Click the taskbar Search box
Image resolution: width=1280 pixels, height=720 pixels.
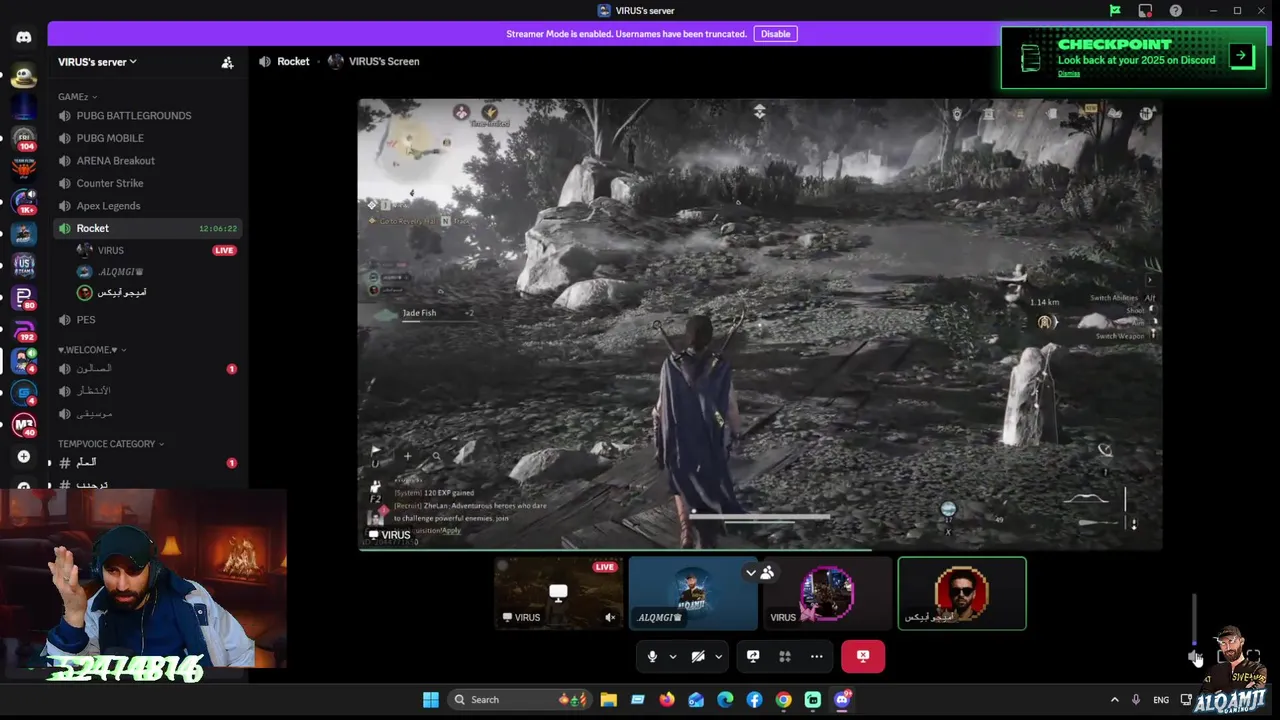point(518,700)
